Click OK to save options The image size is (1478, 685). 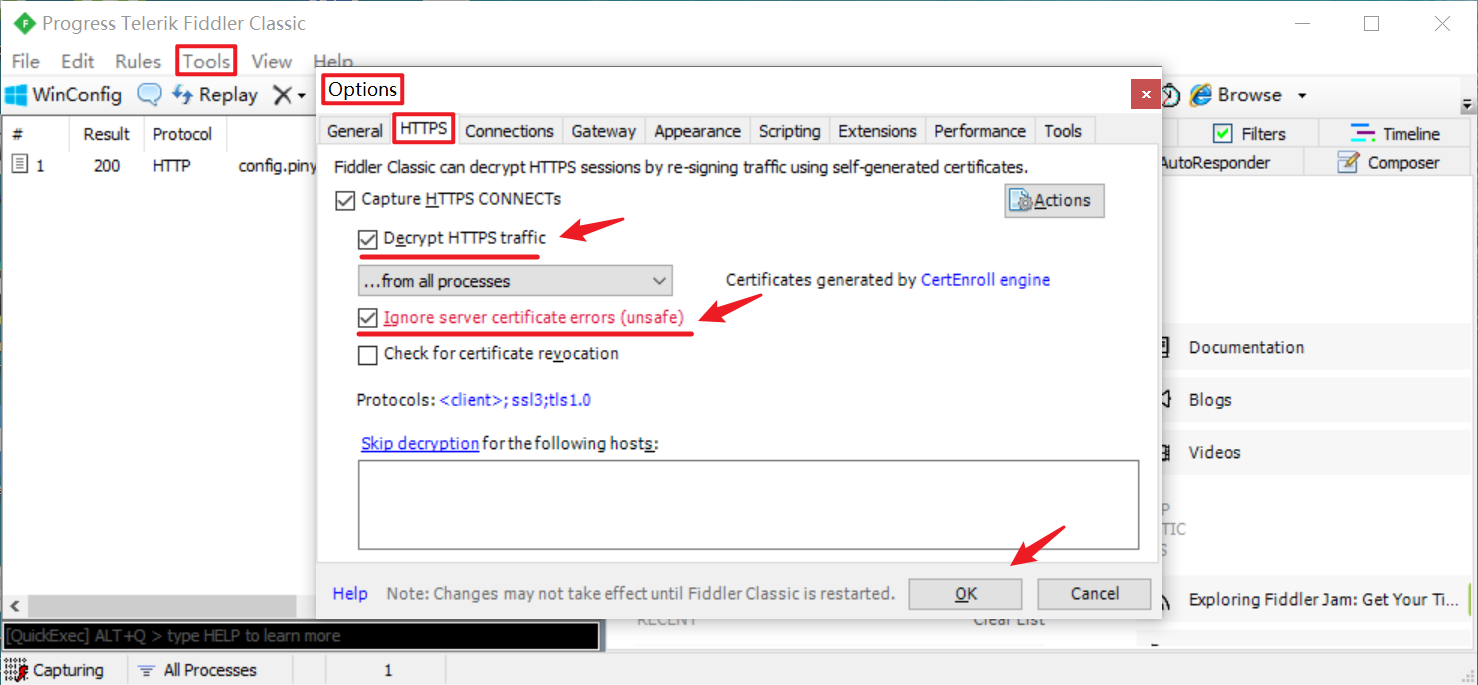(x=965, y=594)
